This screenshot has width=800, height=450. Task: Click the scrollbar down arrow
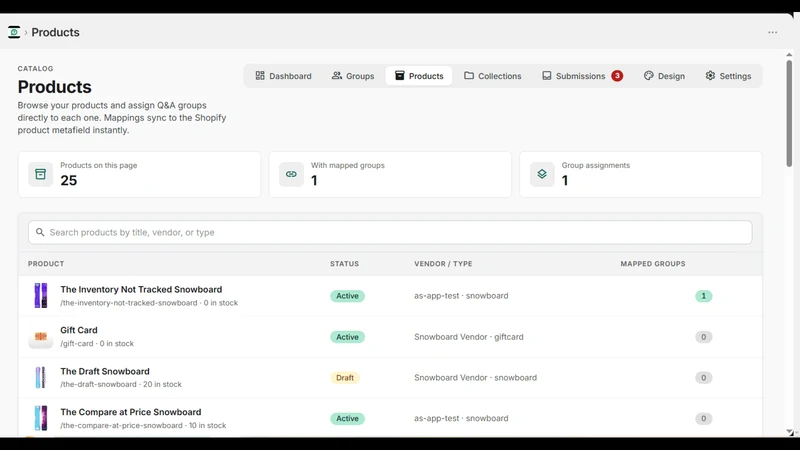(x=789, y=432)
